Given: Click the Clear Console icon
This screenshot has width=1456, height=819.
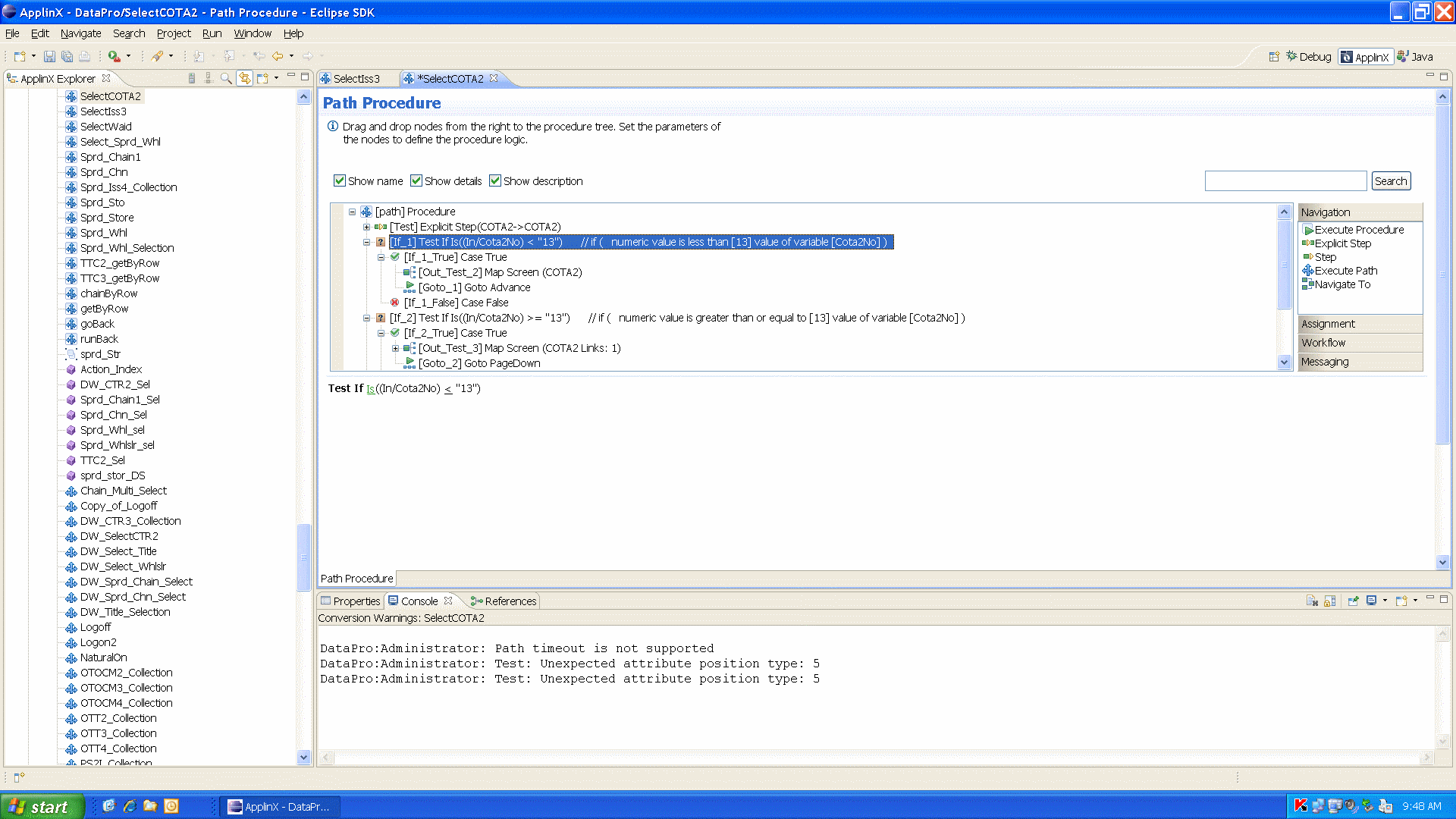Looking at the screenshot, I should 1312,601.
